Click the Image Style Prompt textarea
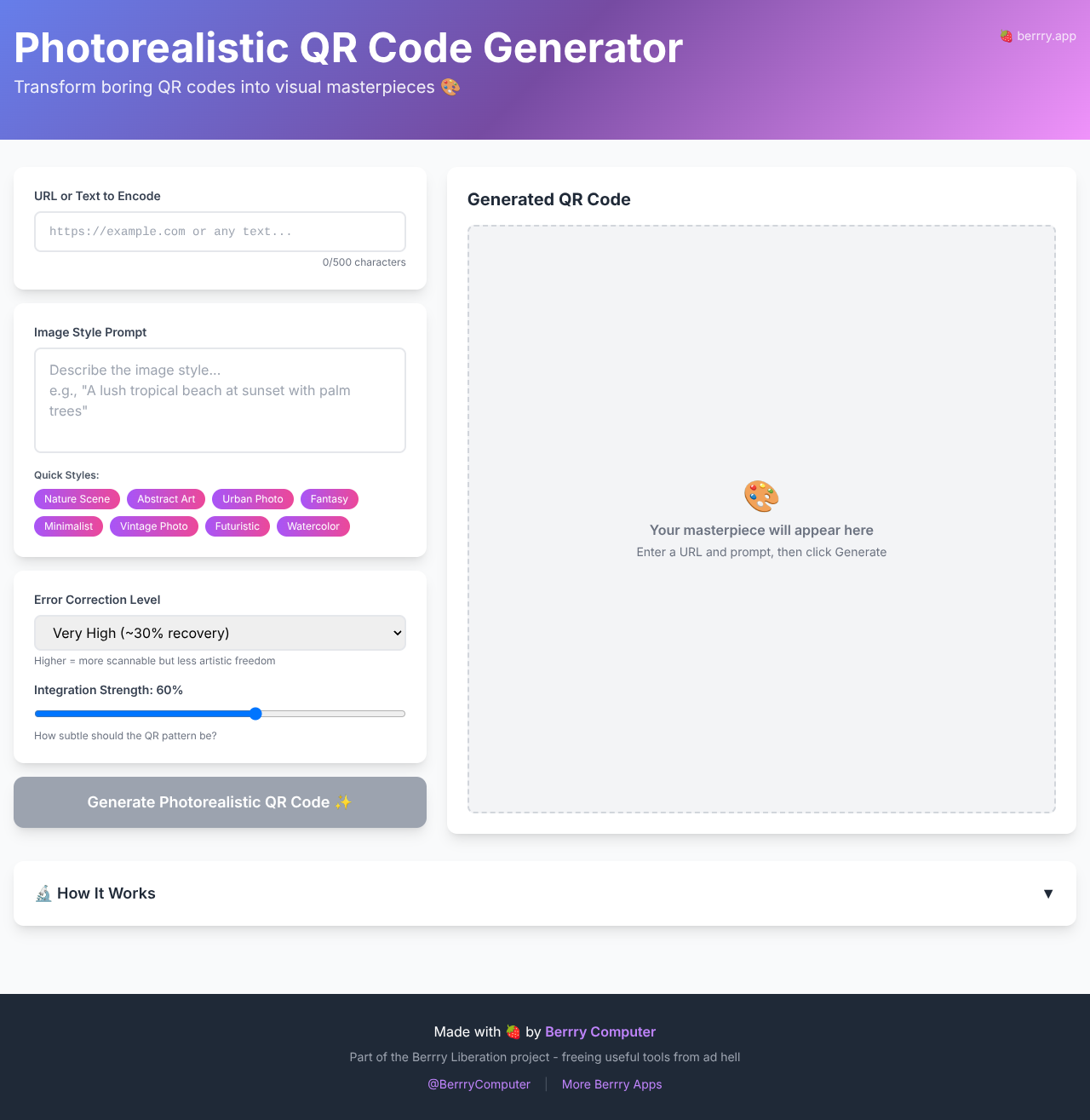The image size is (1090, 1120). pos(220,400)
